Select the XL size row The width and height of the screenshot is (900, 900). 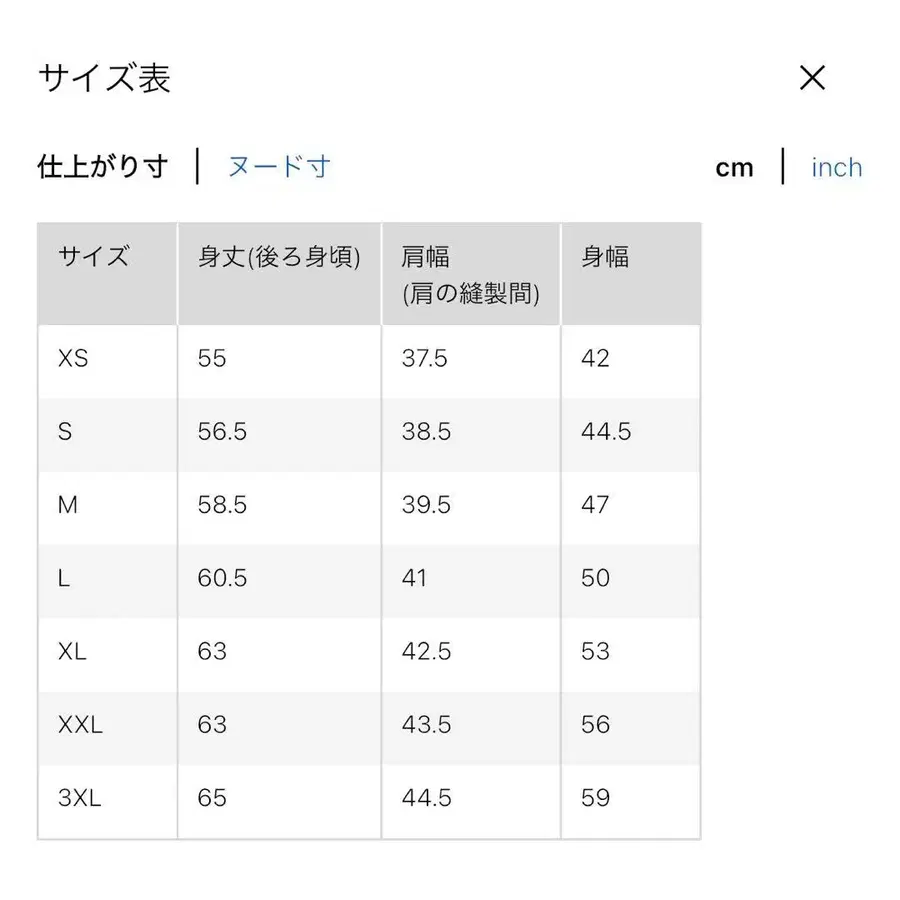click(x=70, y=652)
